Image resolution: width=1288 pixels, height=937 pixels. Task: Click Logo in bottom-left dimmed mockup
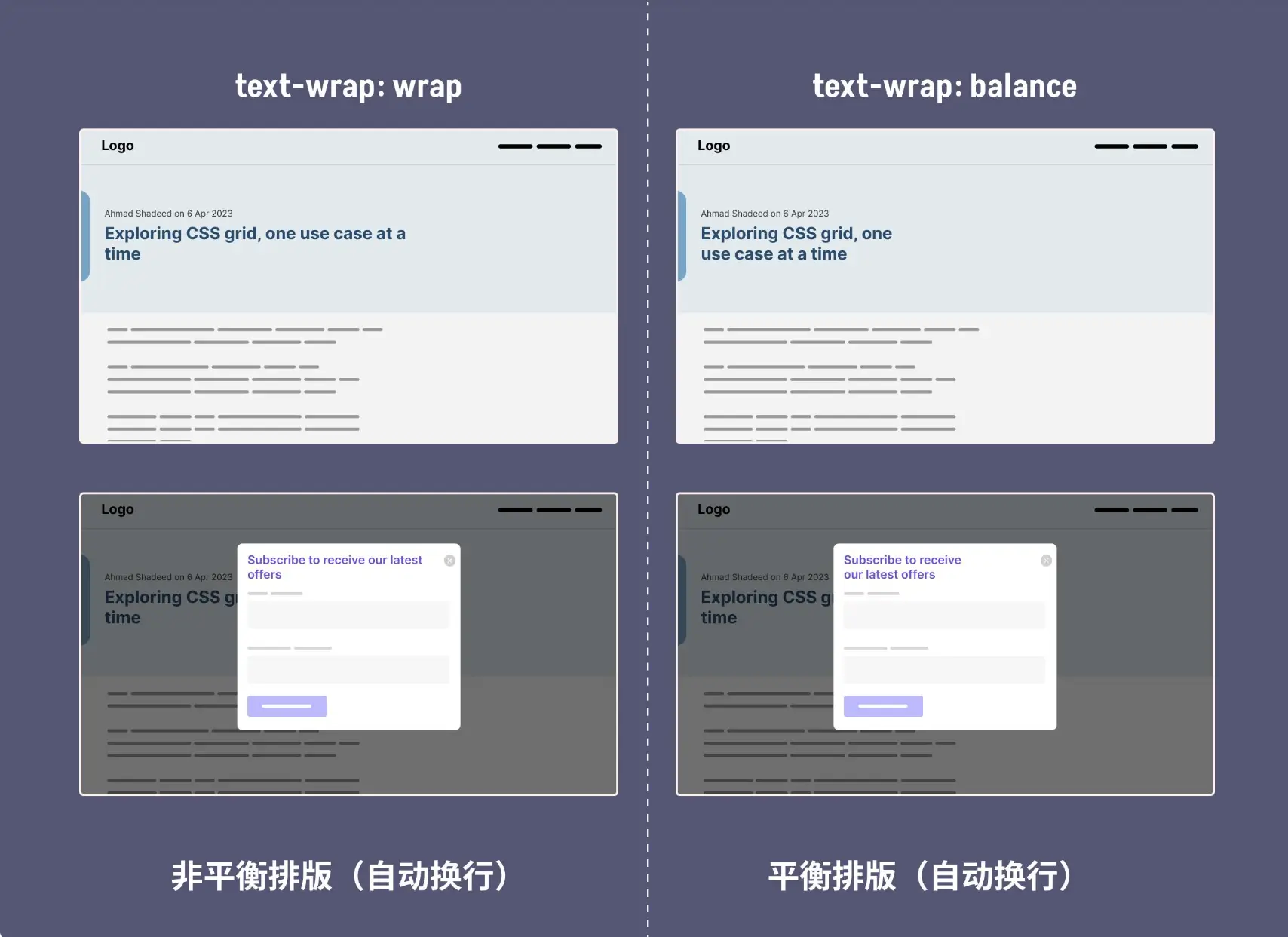click(118, 509)
